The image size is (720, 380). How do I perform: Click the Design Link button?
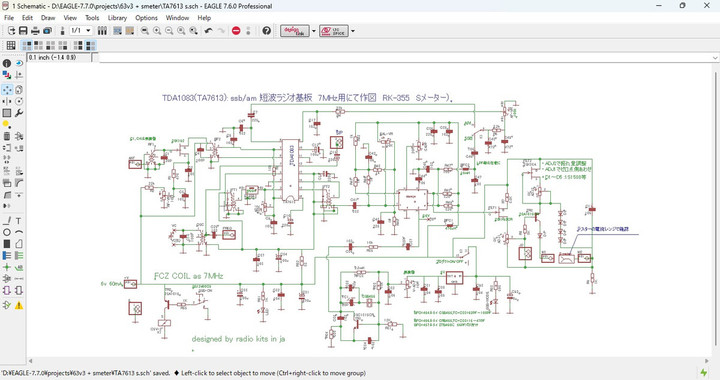294,31
